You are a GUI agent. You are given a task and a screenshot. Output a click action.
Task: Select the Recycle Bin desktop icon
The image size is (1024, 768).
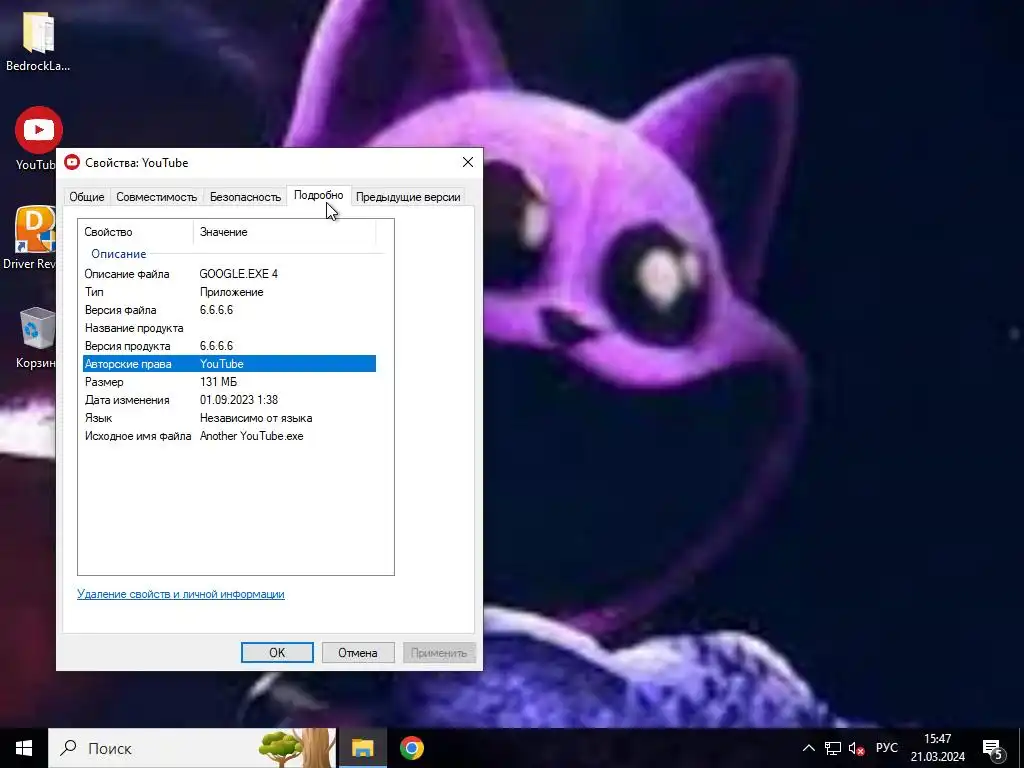[36, 338]
